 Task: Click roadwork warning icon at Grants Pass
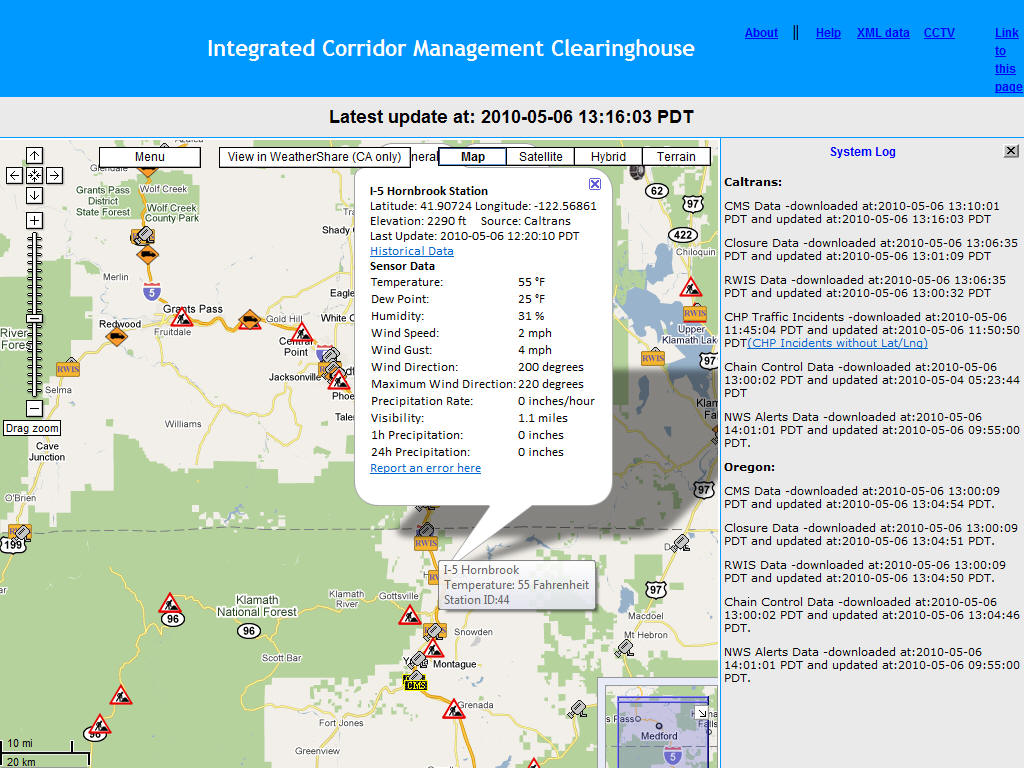coord(181,318)
